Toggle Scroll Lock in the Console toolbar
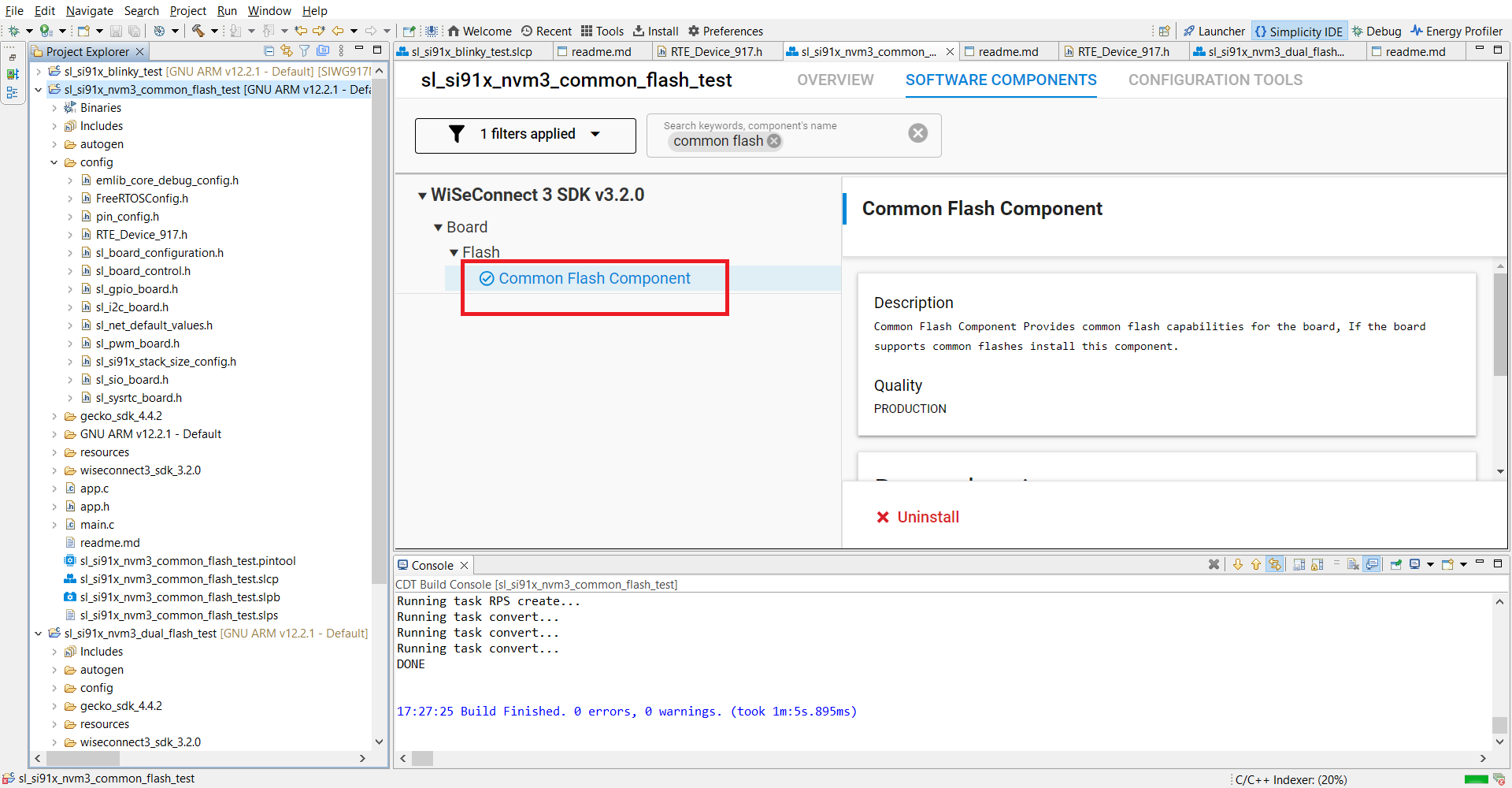This screenshot has width=1512, height=788. [x=1316, y=564]
